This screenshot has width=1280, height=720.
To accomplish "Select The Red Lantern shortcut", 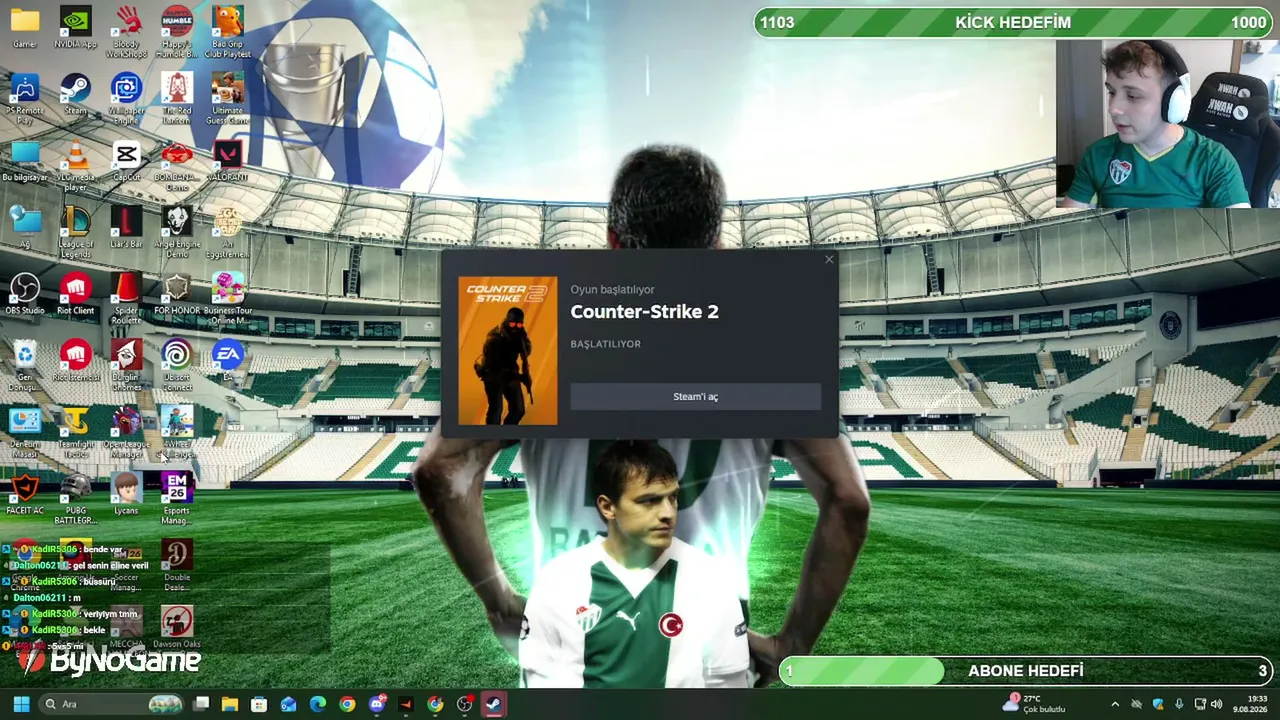I will [177, 99].
